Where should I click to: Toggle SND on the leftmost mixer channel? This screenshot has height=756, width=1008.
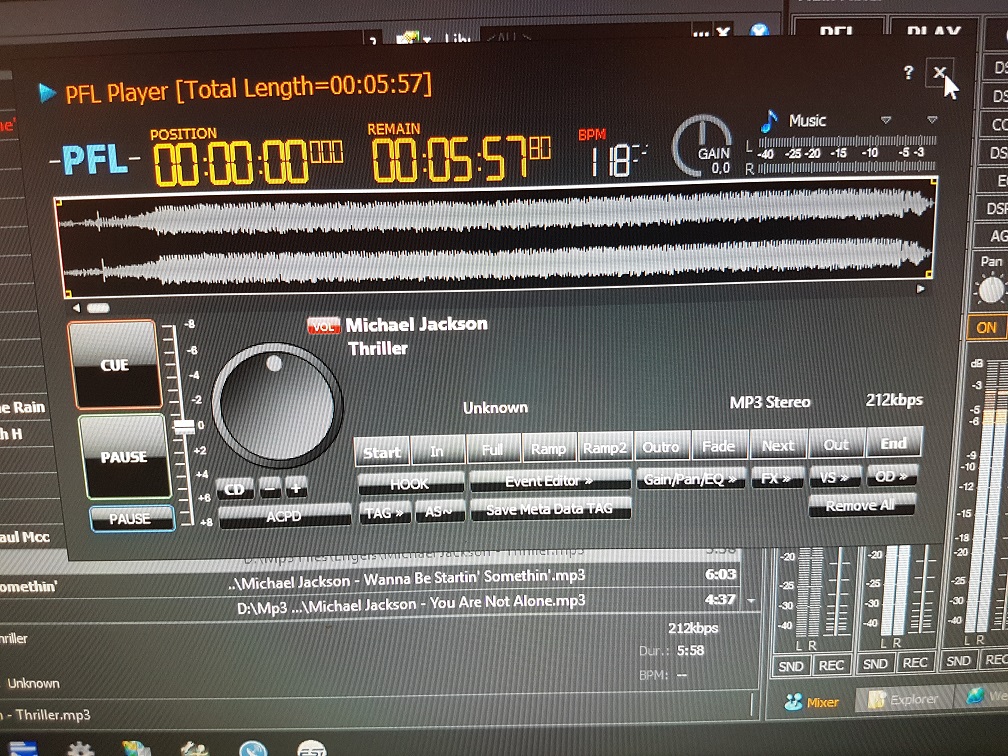(790, 666)
